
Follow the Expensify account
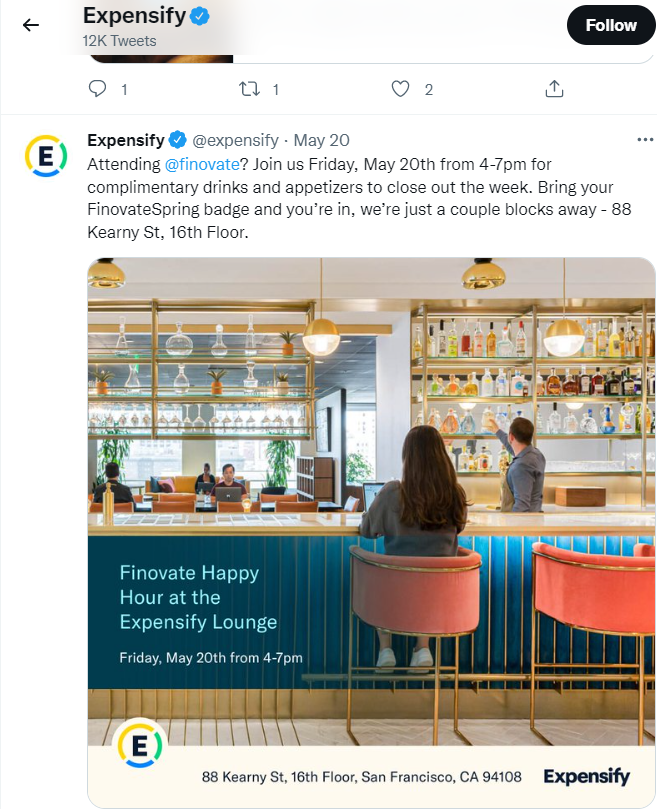[x=611, y=25]
